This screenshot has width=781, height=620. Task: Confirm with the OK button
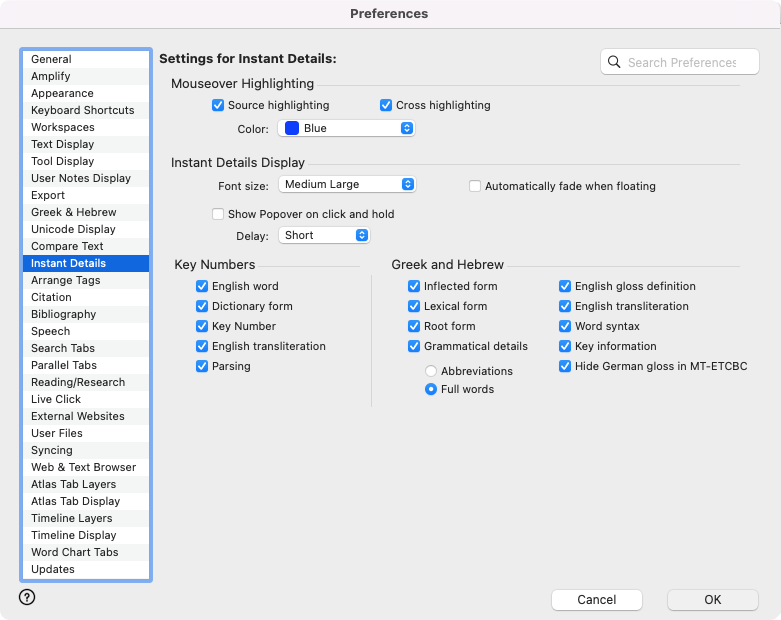712,600
